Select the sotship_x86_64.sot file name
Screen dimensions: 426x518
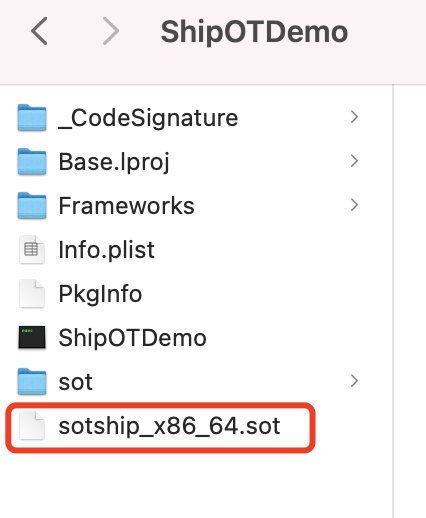point(169,426)
